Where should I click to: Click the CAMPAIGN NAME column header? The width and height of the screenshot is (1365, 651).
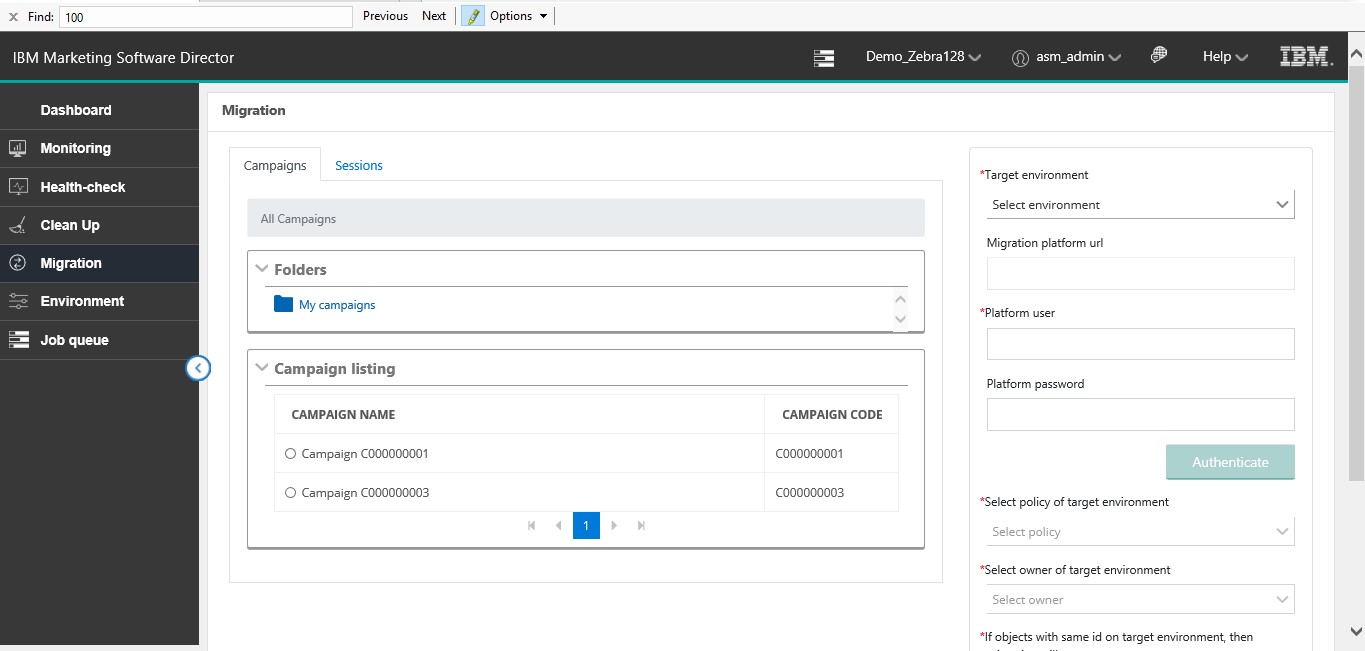[x=343, y=414]
